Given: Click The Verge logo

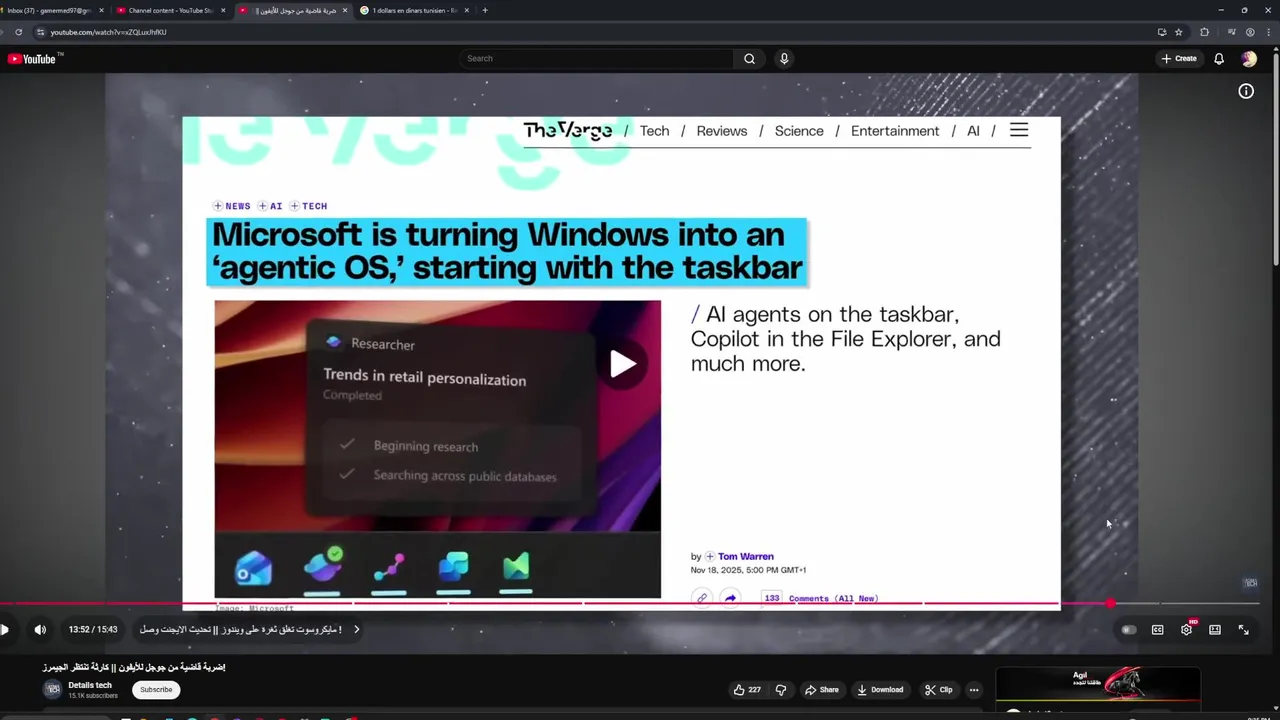Looking at the screenshot, I should [567, 130].
